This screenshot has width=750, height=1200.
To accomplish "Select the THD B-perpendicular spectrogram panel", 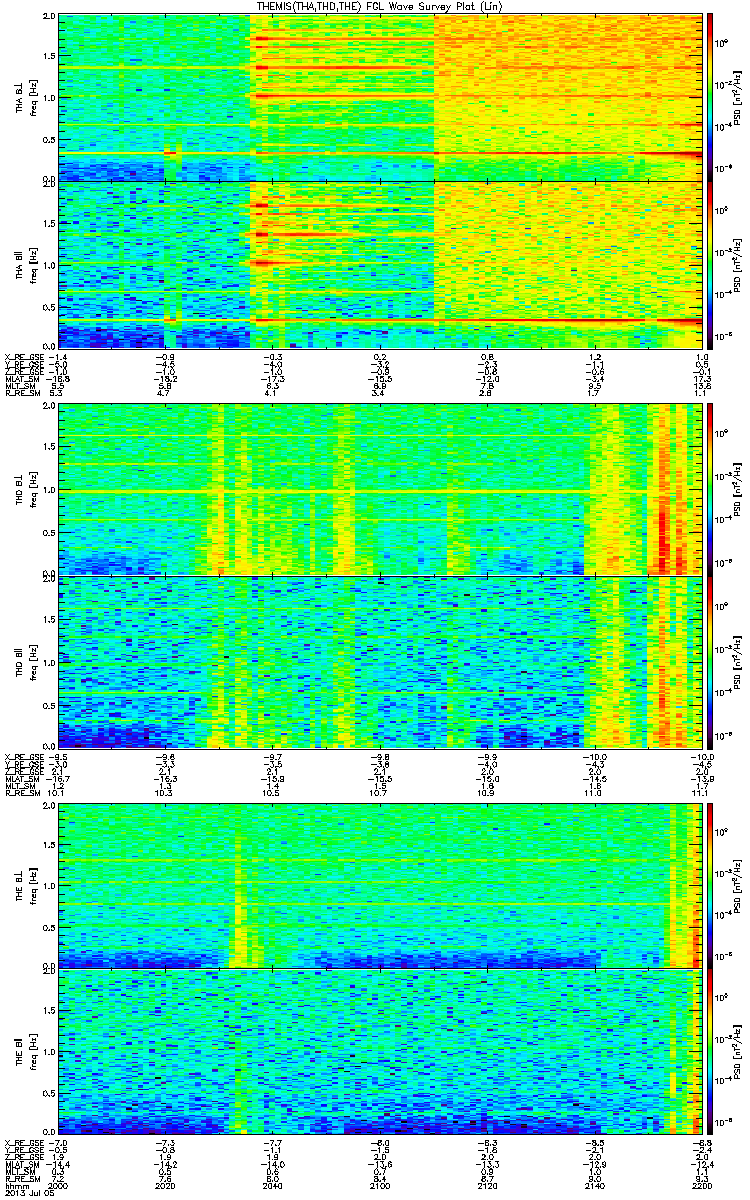I will [x=379, y=490].
